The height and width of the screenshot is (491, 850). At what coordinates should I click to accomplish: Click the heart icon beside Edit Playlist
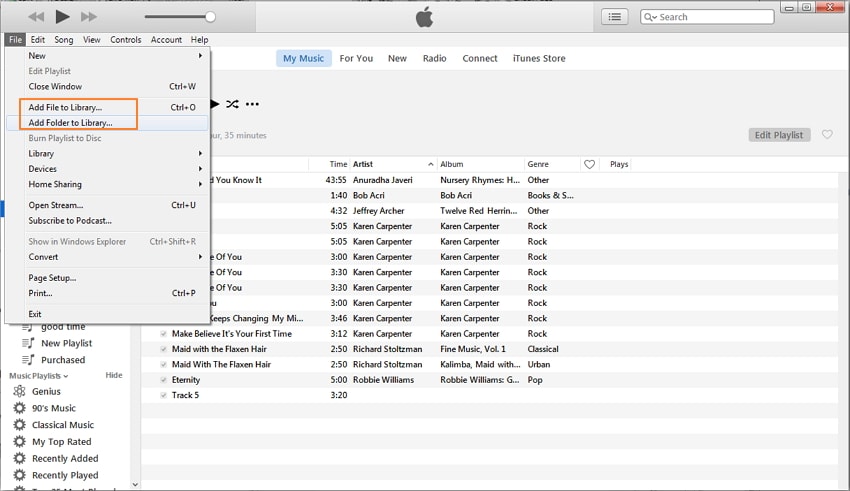click(x=827, y=134)
